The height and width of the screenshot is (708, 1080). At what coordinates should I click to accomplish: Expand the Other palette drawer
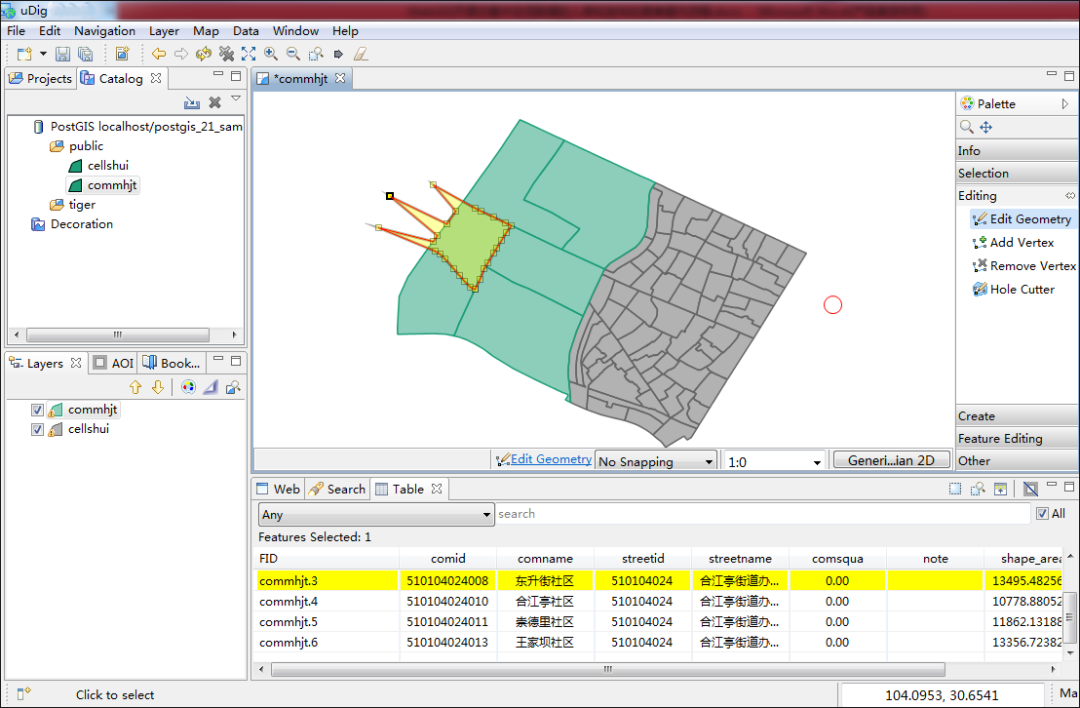coord(1017,461)
